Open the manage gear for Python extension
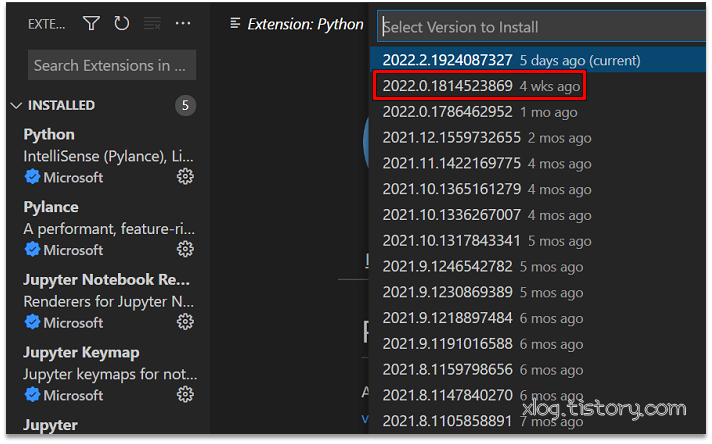The height and width of the screenshot is (444, 712). pos(185,177)
